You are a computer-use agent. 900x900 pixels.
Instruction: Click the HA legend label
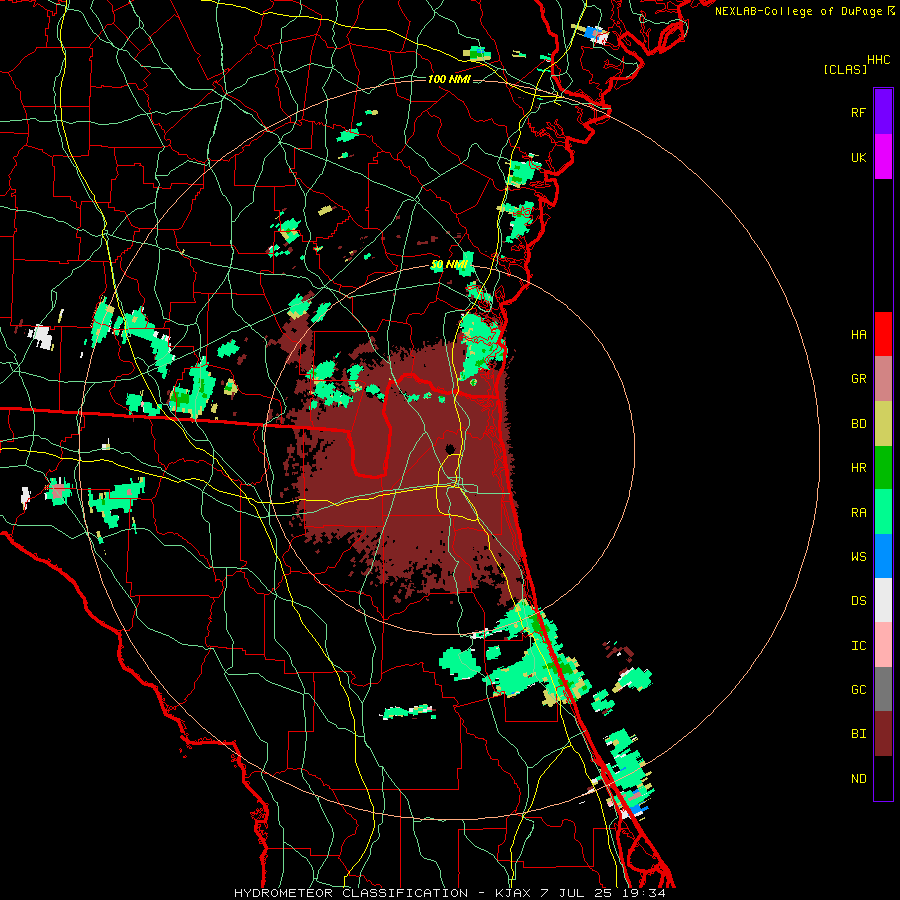point(858,334)
